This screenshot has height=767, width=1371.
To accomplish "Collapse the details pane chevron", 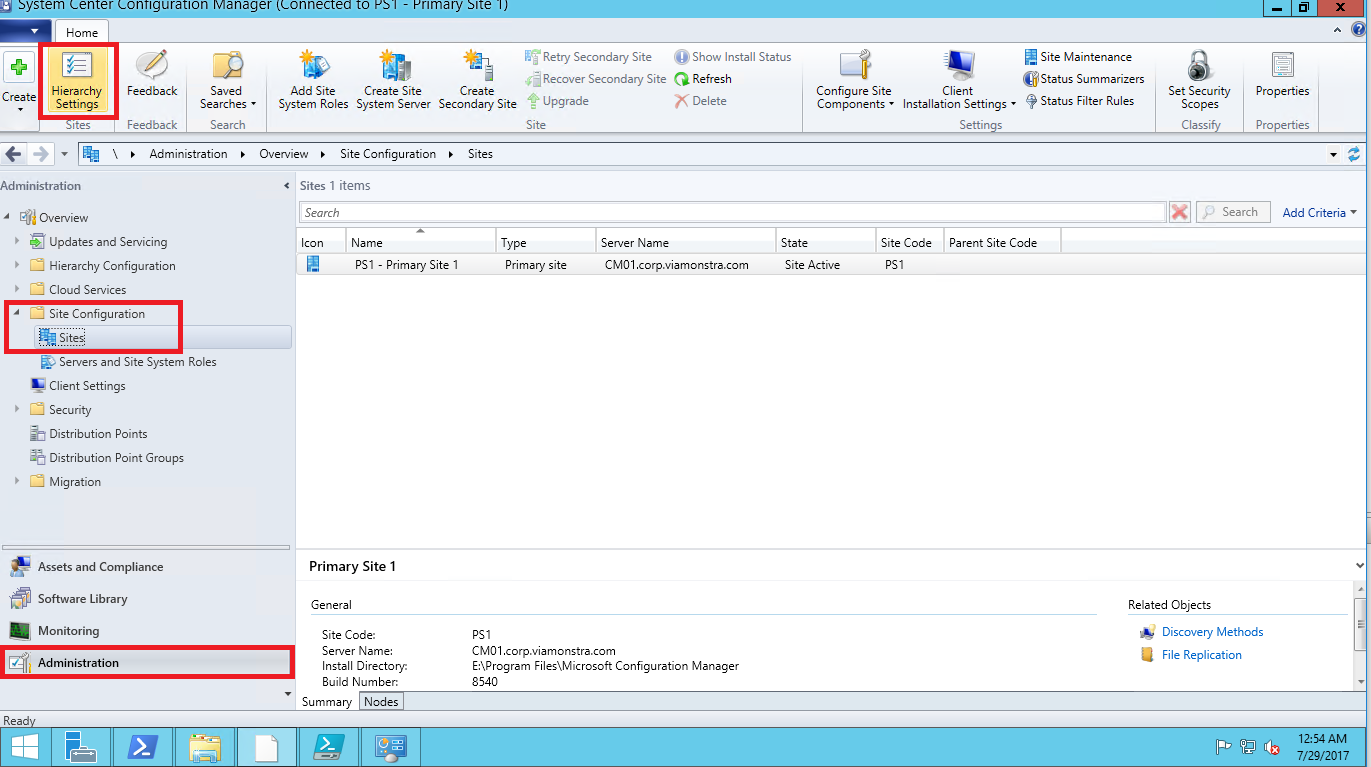I will 1359,566.
